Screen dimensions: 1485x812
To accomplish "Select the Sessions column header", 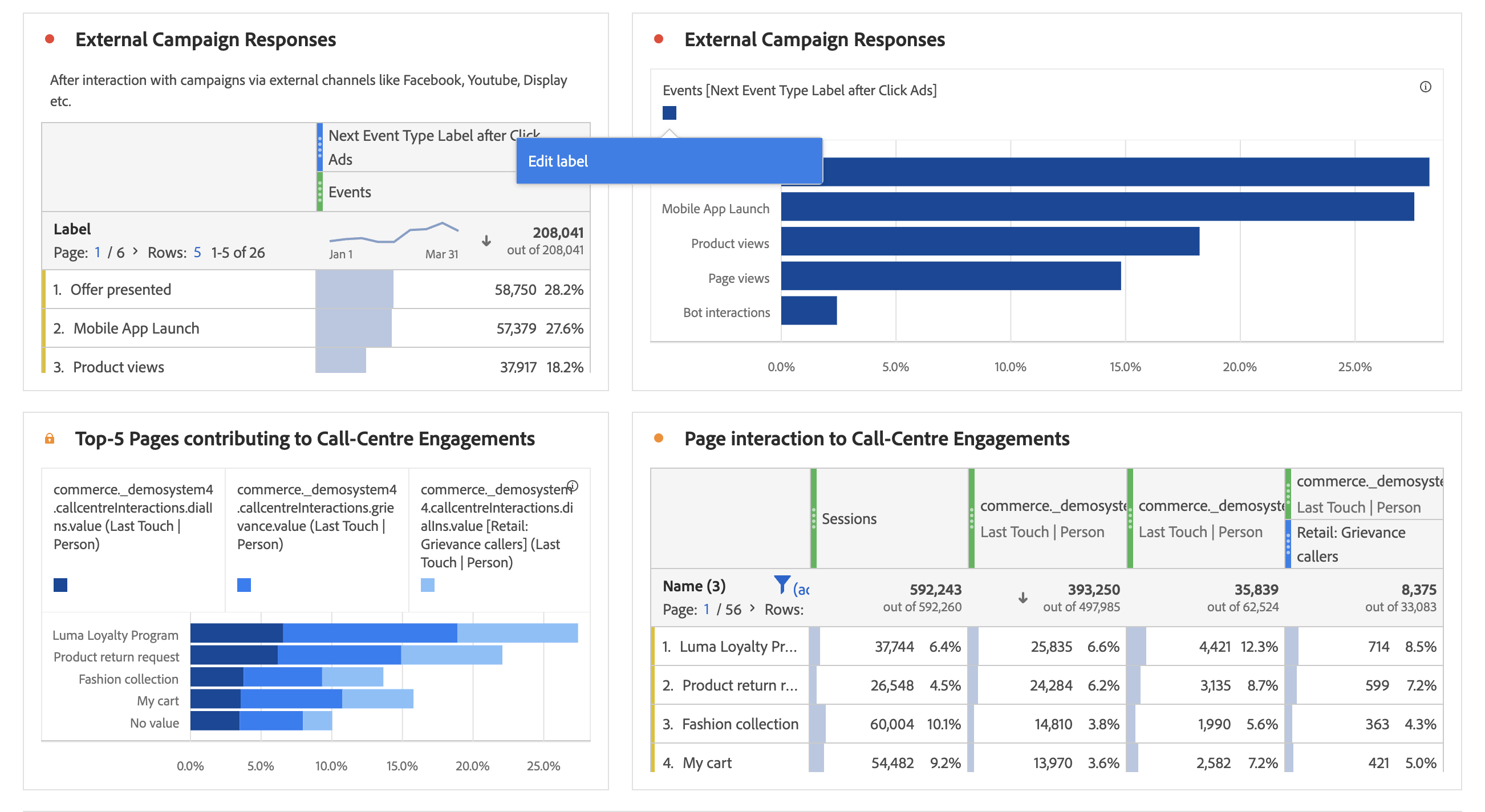I will 849,519.
